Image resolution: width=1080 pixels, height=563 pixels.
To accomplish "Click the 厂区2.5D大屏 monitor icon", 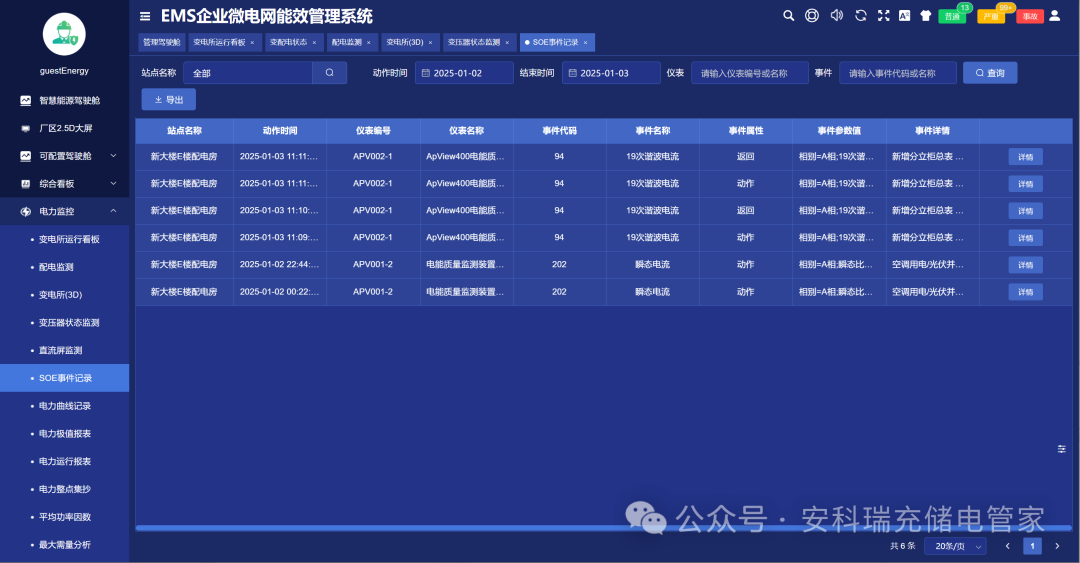I will pos(25,128).
